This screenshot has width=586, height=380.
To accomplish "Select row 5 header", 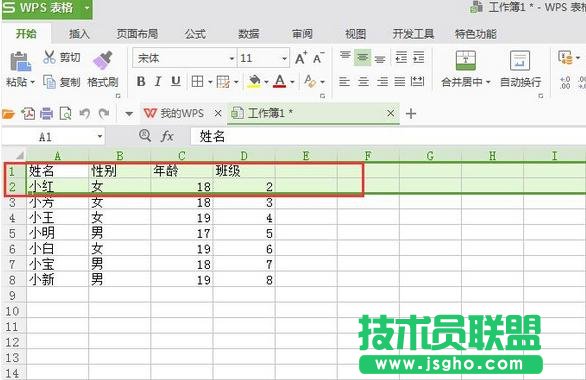I will (13, 234).
